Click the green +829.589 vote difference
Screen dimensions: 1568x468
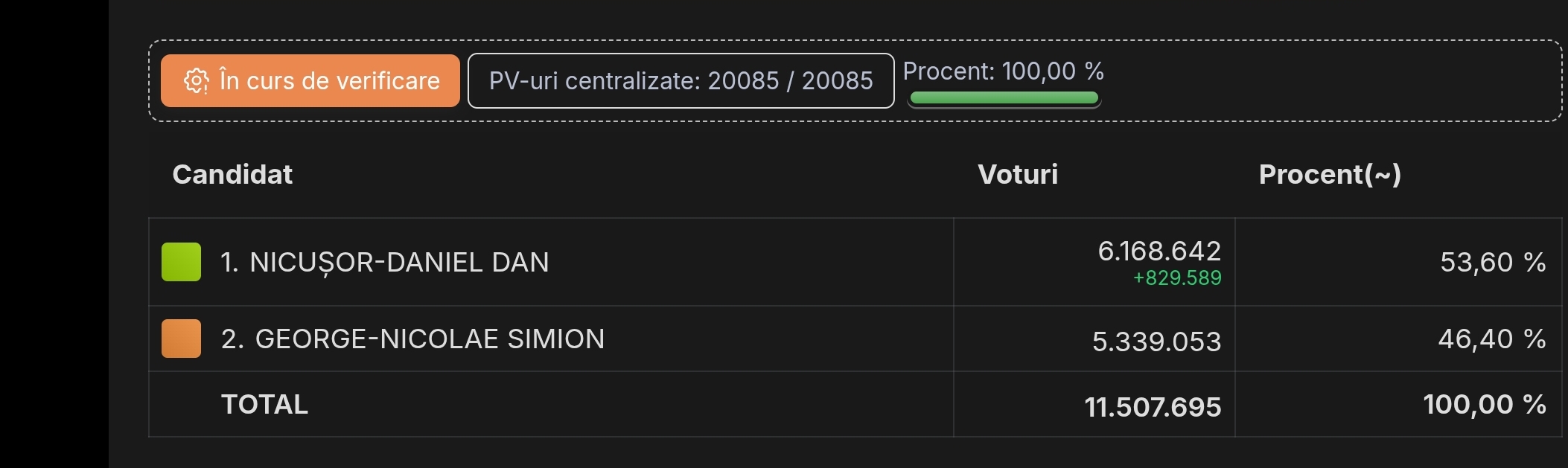click(x=1177, y=278)
